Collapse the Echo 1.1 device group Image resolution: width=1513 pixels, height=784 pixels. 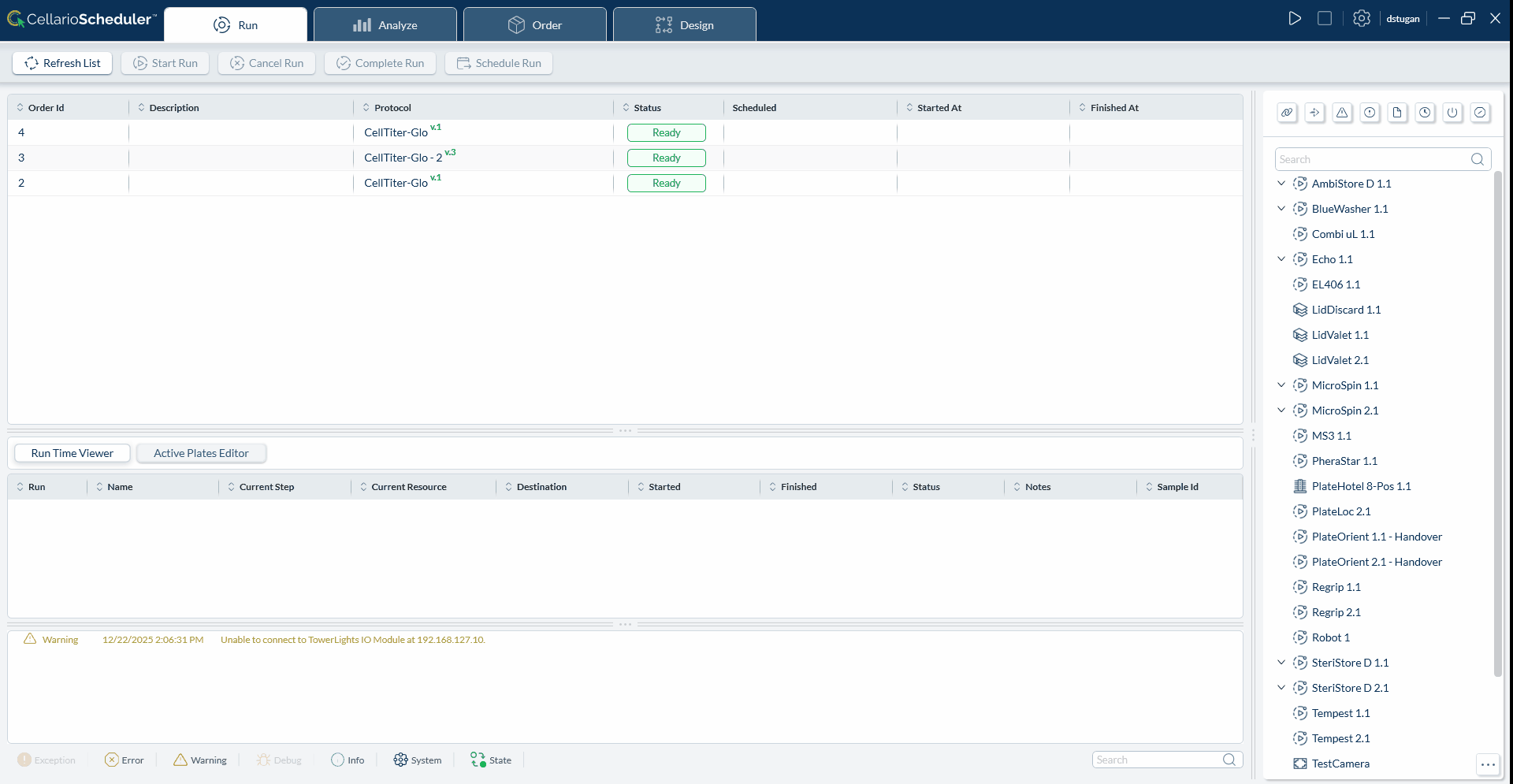(1281, 258)
